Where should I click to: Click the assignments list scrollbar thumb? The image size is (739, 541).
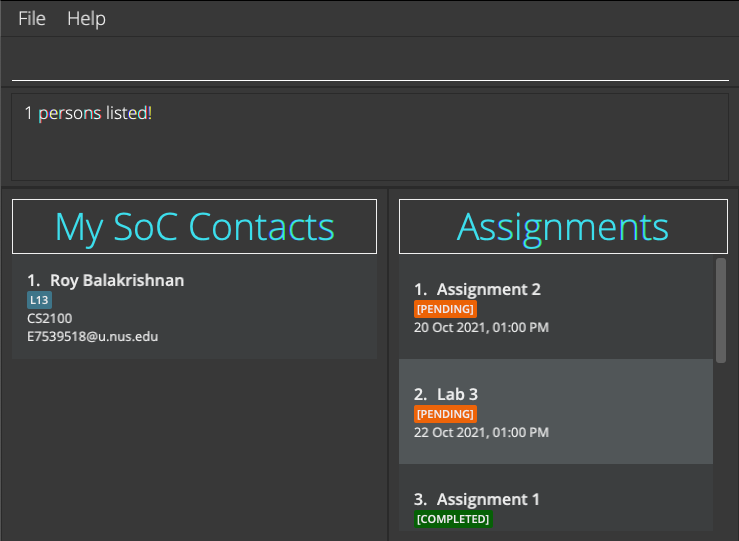pos(721,310)
